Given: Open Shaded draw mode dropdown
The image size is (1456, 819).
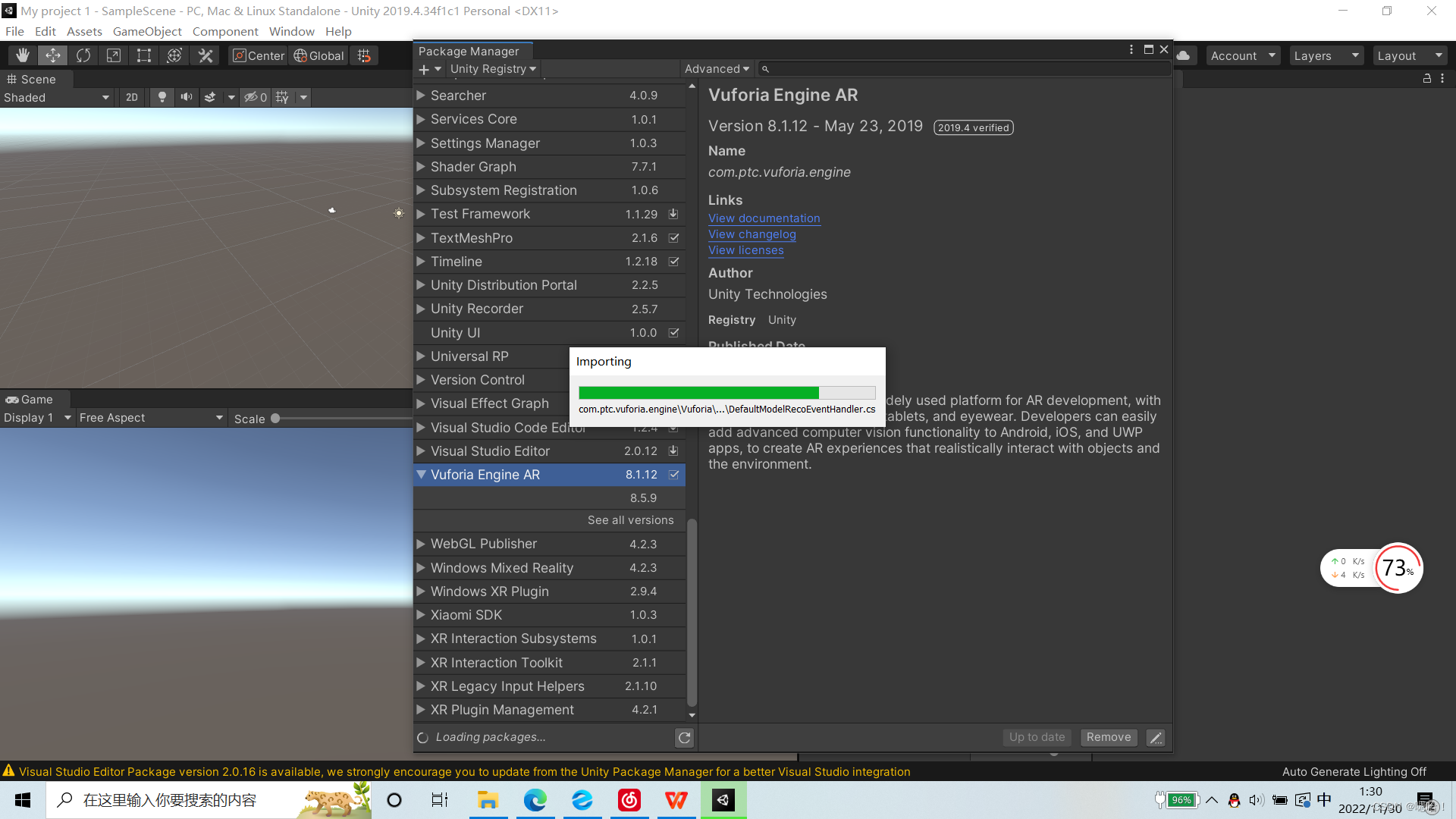Looking at the screenshot, I should point(57,97).
